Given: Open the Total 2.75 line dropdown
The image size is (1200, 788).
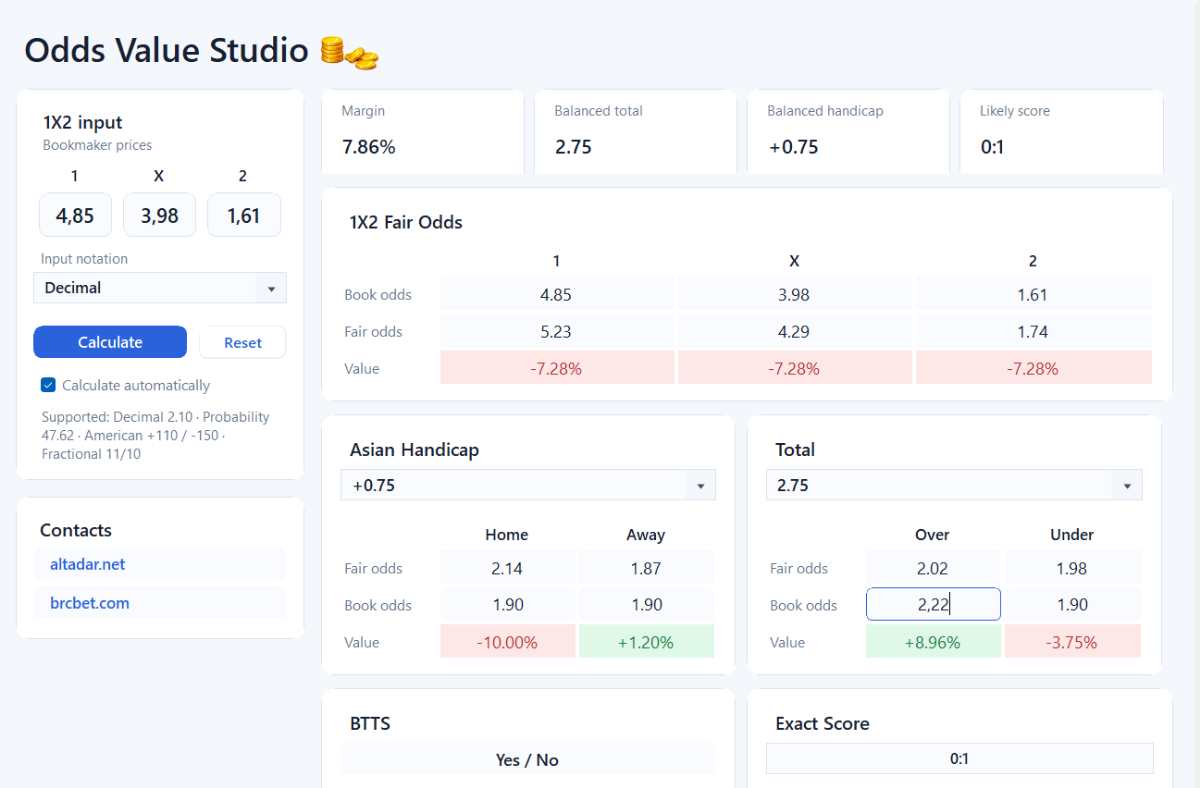Looking at the screenshot, I should (x=954, y=486).
